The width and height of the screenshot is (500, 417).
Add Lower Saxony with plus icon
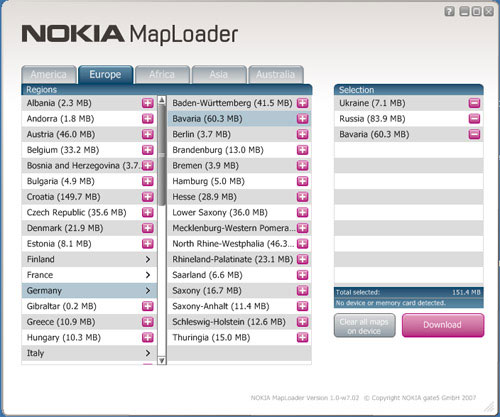[x=302, y=212]
